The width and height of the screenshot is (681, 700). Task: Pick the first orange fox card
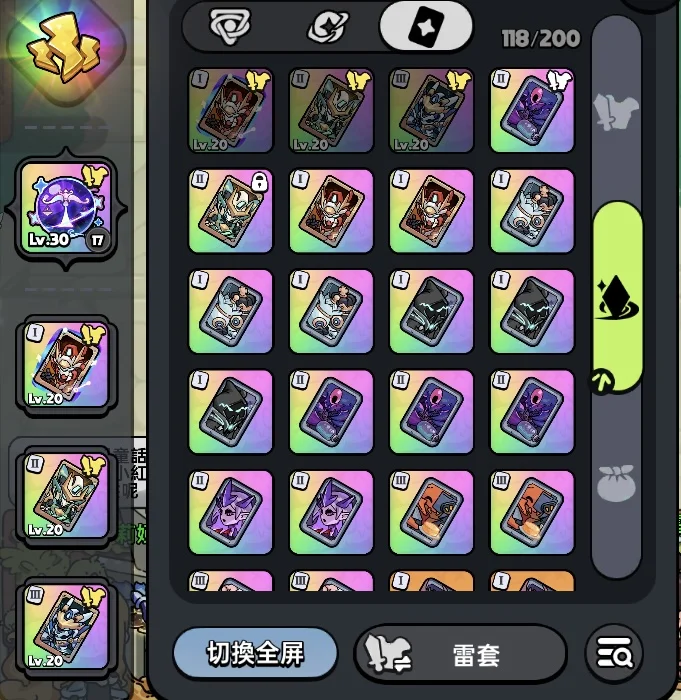(431, 512)
